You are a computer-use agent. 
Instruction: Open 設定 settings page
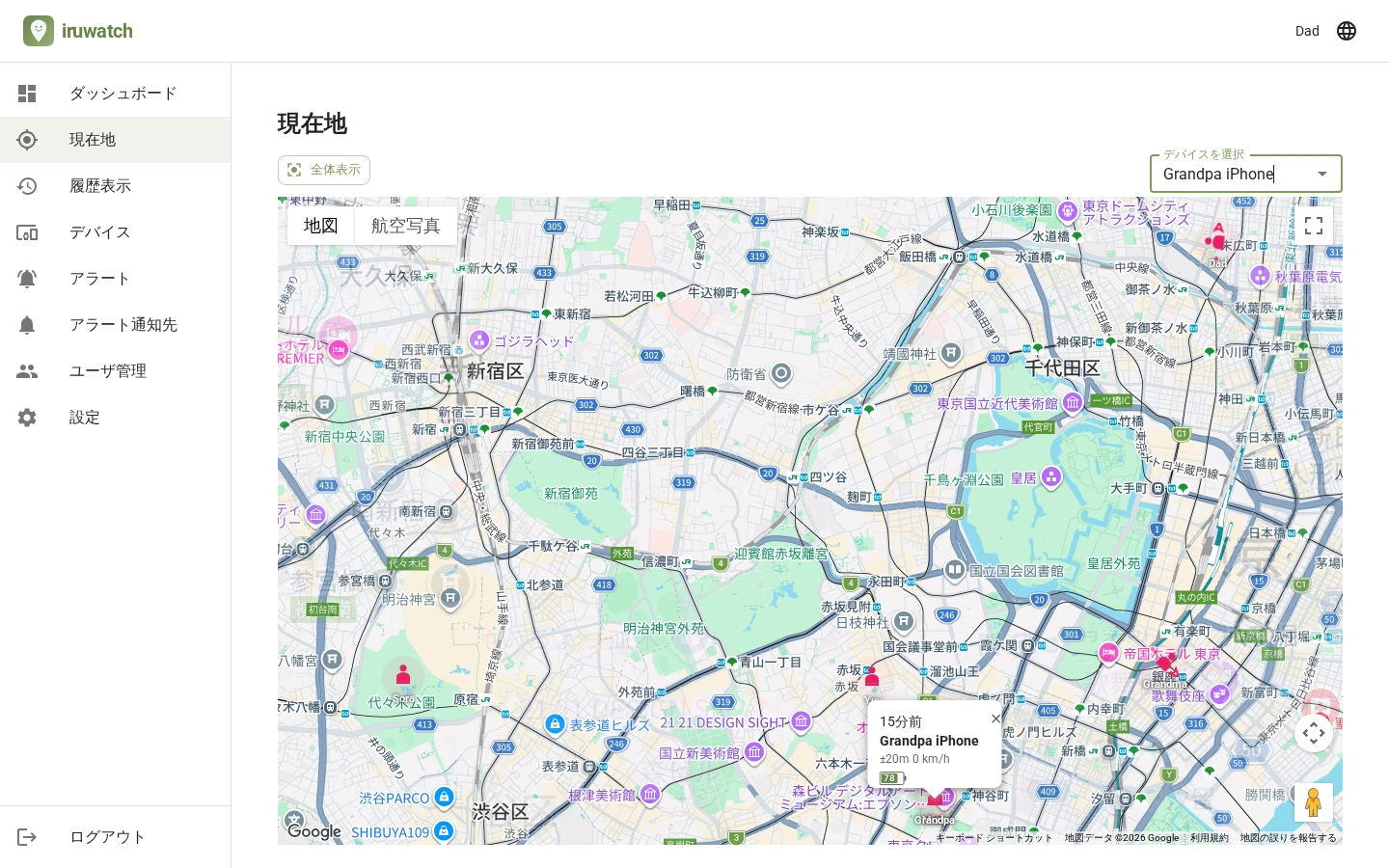(x=116, y=418)
